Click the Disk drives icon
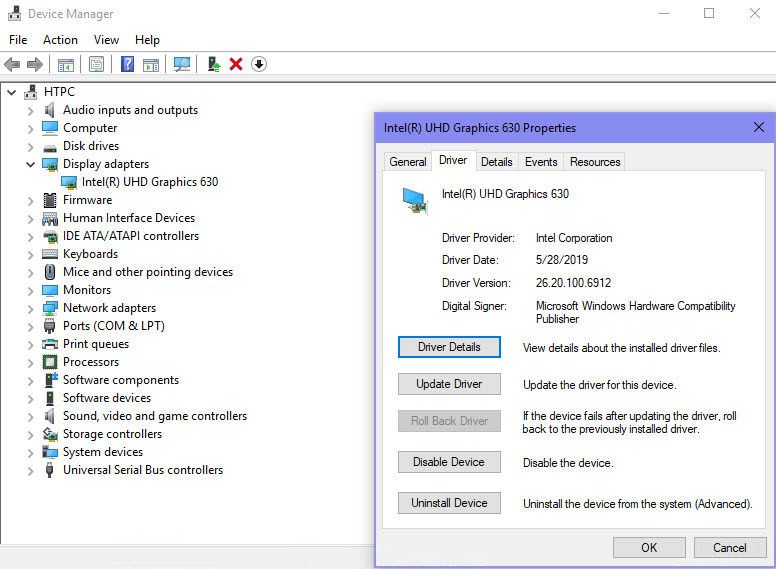Viewport: 776px width, 569px height. tap(49, 147)
